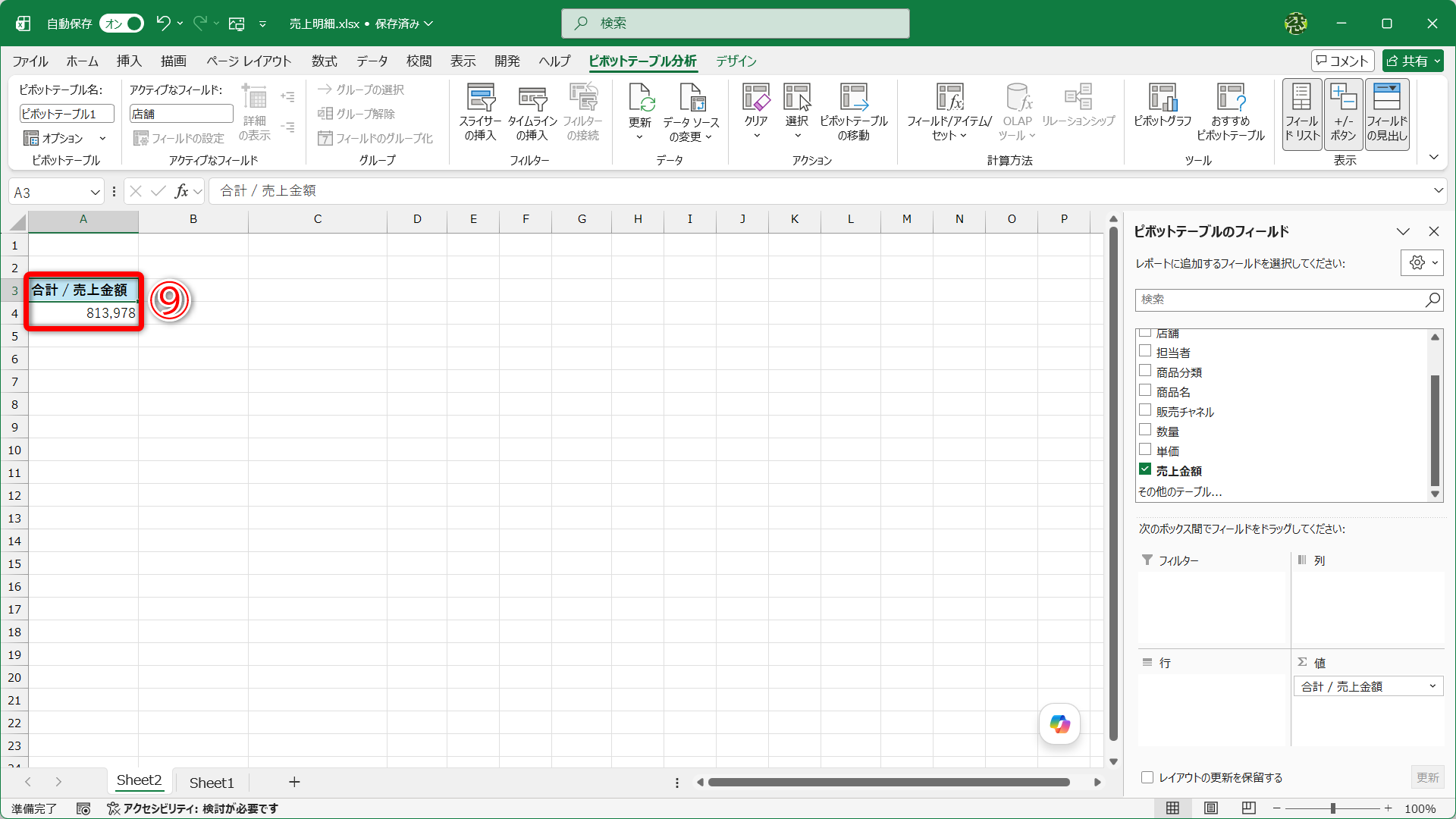The width and height of the screenshot is (1456, 819).
Task: Check the 担当者 field checkbox
Action: pos(1145,351)
